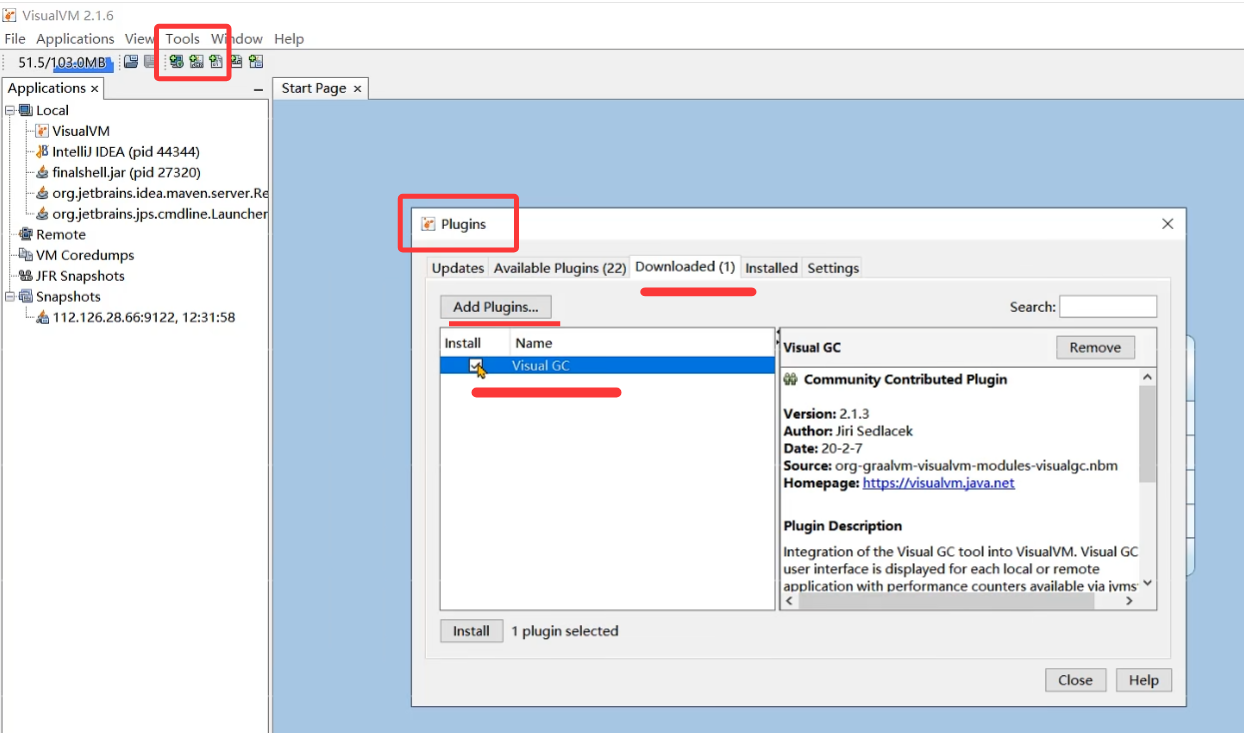
Task: Click the Load snapshot toolbar icon
Action: point(131,62)
